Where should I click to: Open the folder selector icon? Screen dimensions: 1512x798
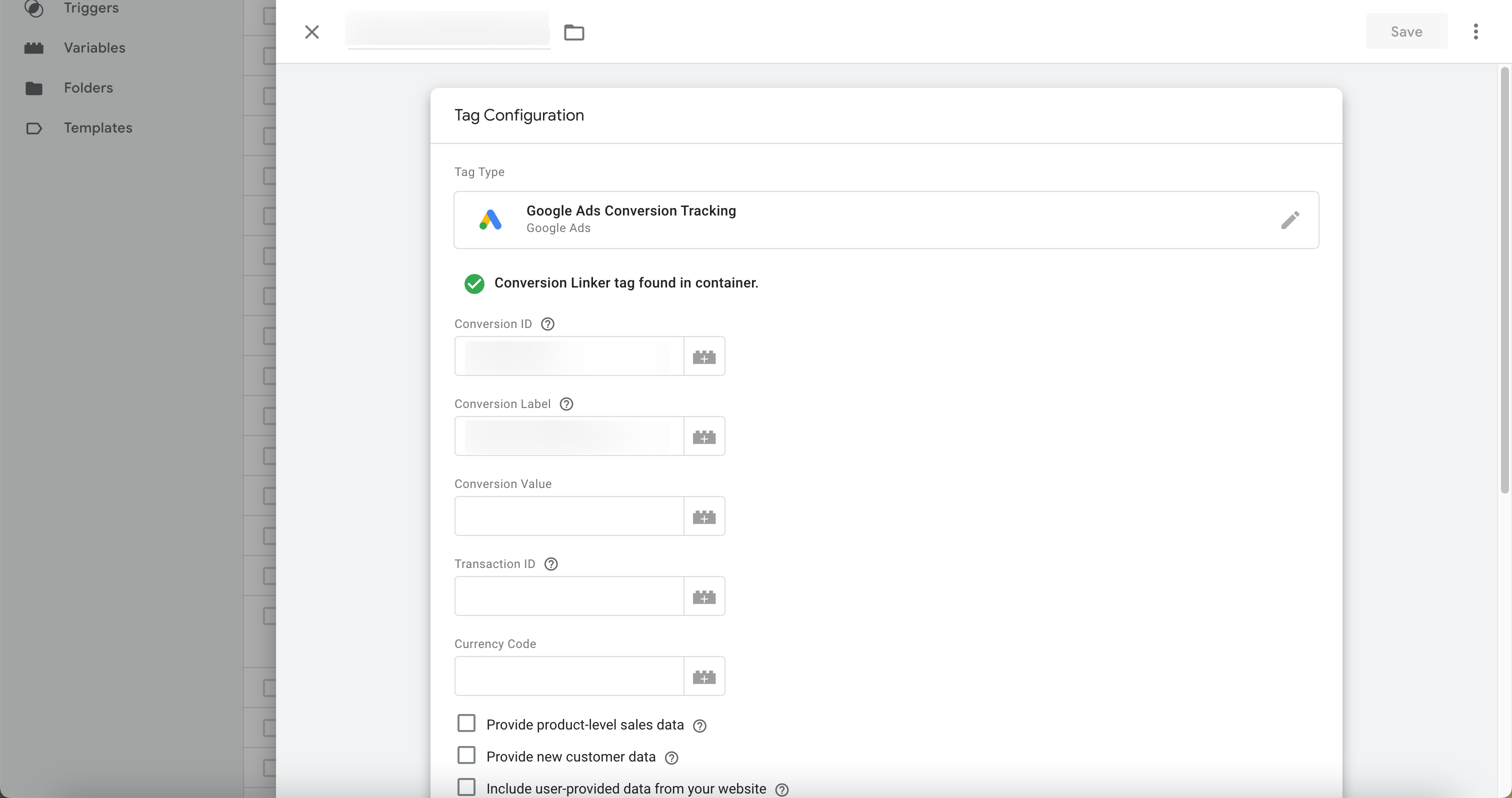(573, 31)
